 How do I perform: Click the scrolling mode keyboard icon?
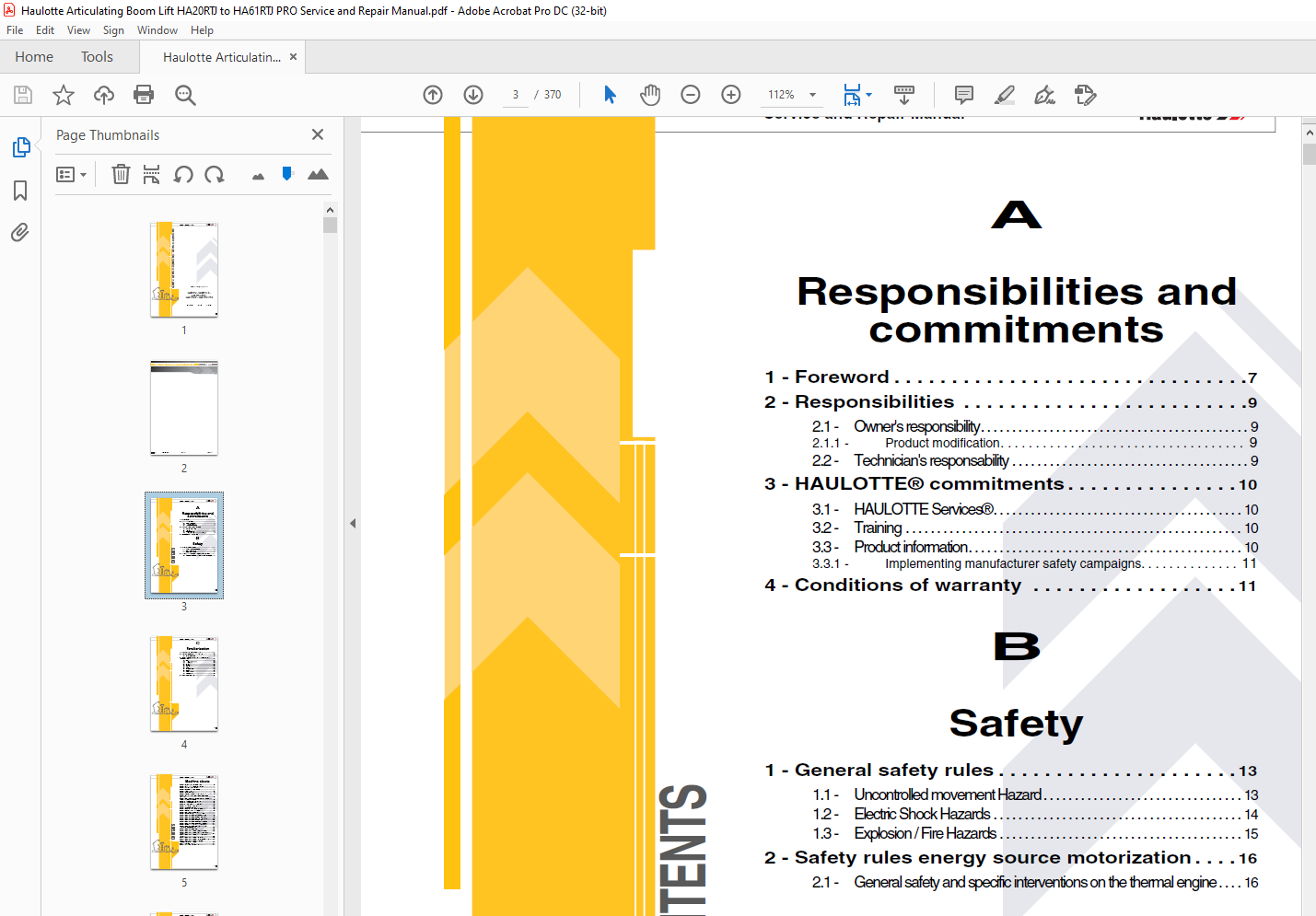pyautogui.click(x=904, y=95)
